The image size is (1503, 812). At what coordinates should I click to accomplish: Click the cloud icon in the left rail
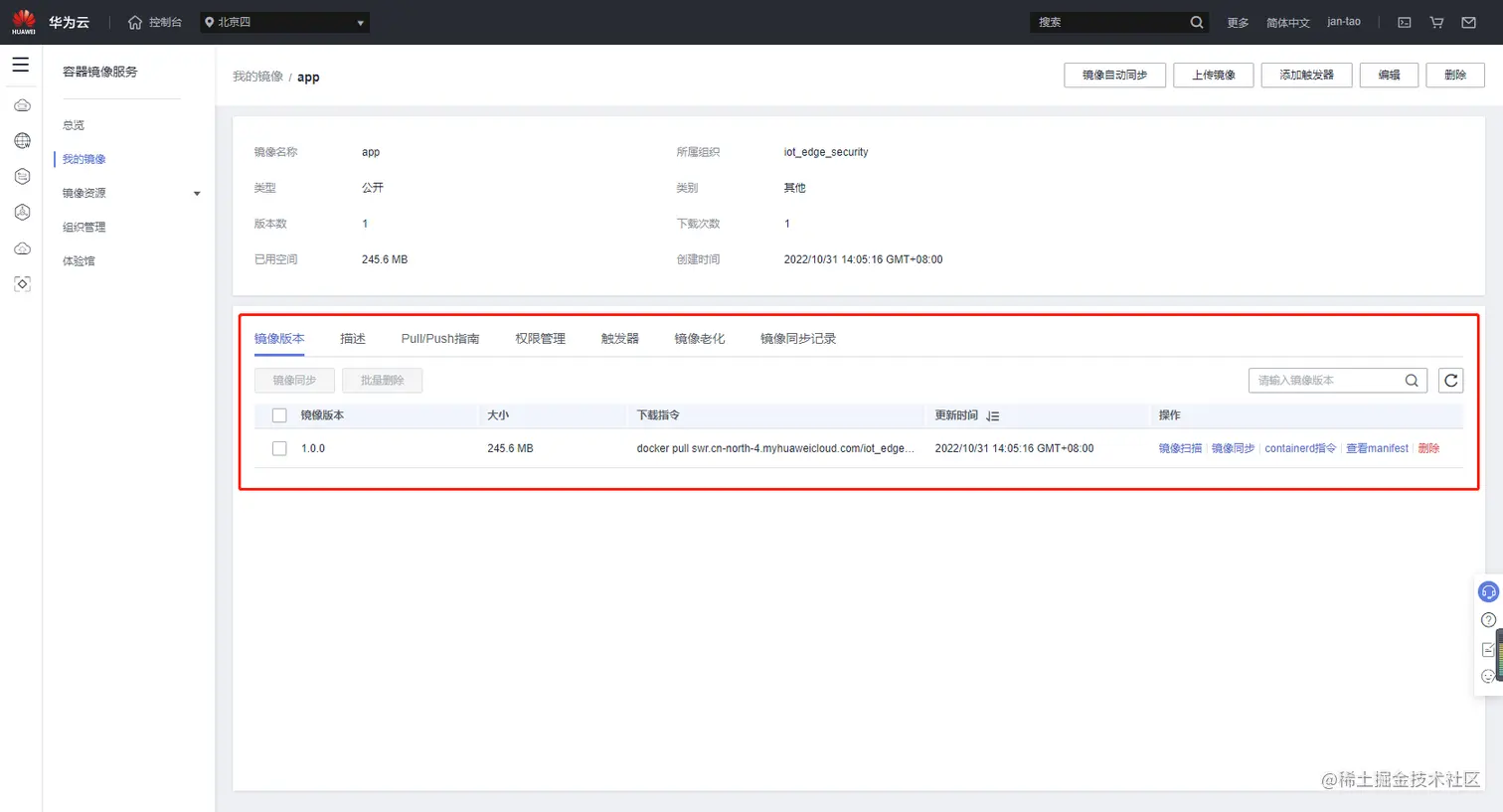pos(22,105)
